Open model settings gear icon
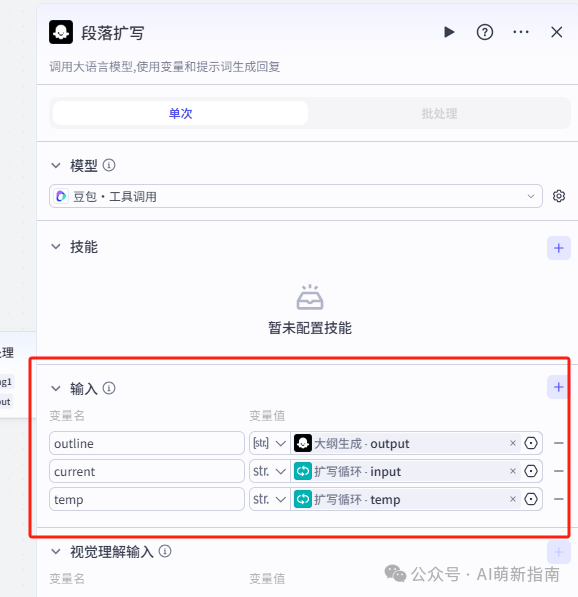This screenshot has height=597, width=578. [x=559, y=196]
